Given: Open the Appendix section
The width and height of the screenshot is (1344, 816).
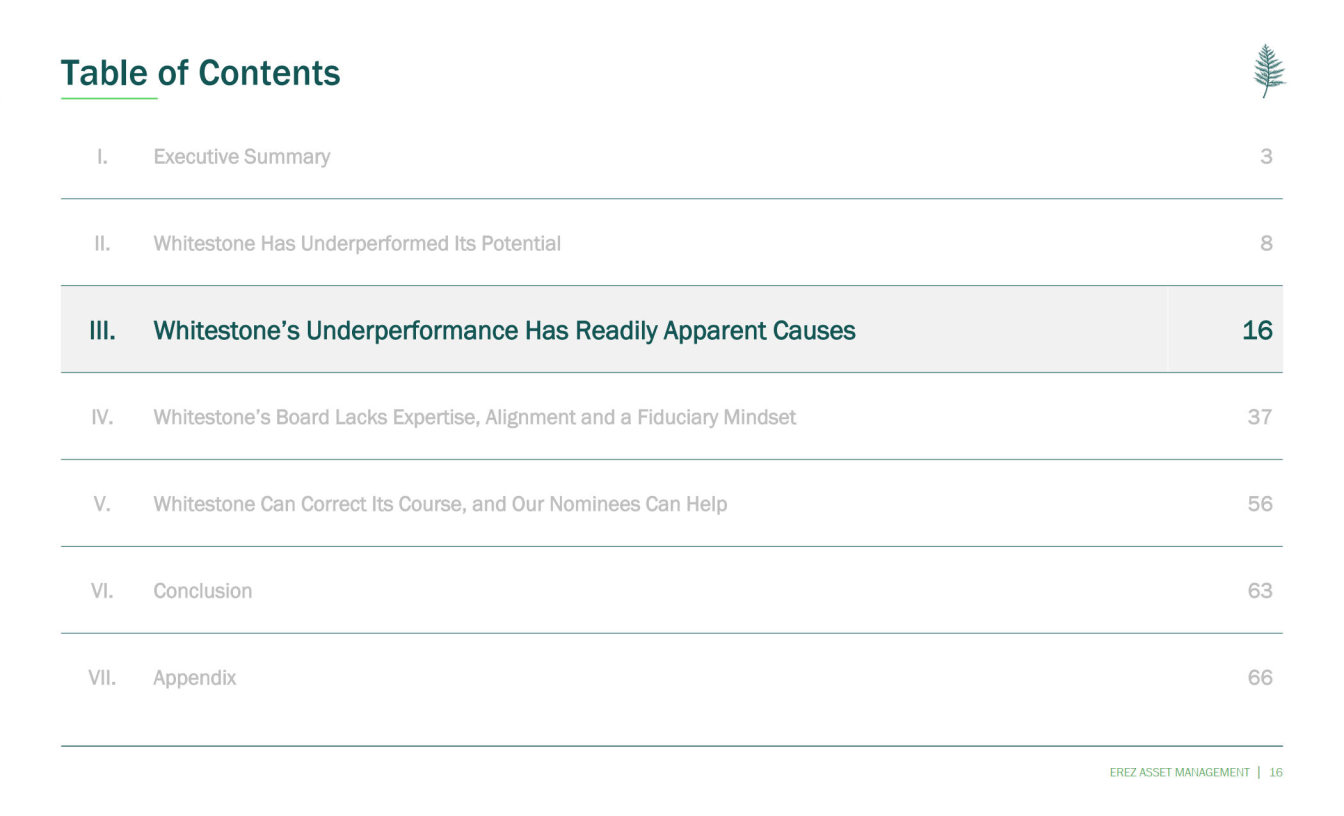Looking at the screenshot, I should tap(194, 678).
